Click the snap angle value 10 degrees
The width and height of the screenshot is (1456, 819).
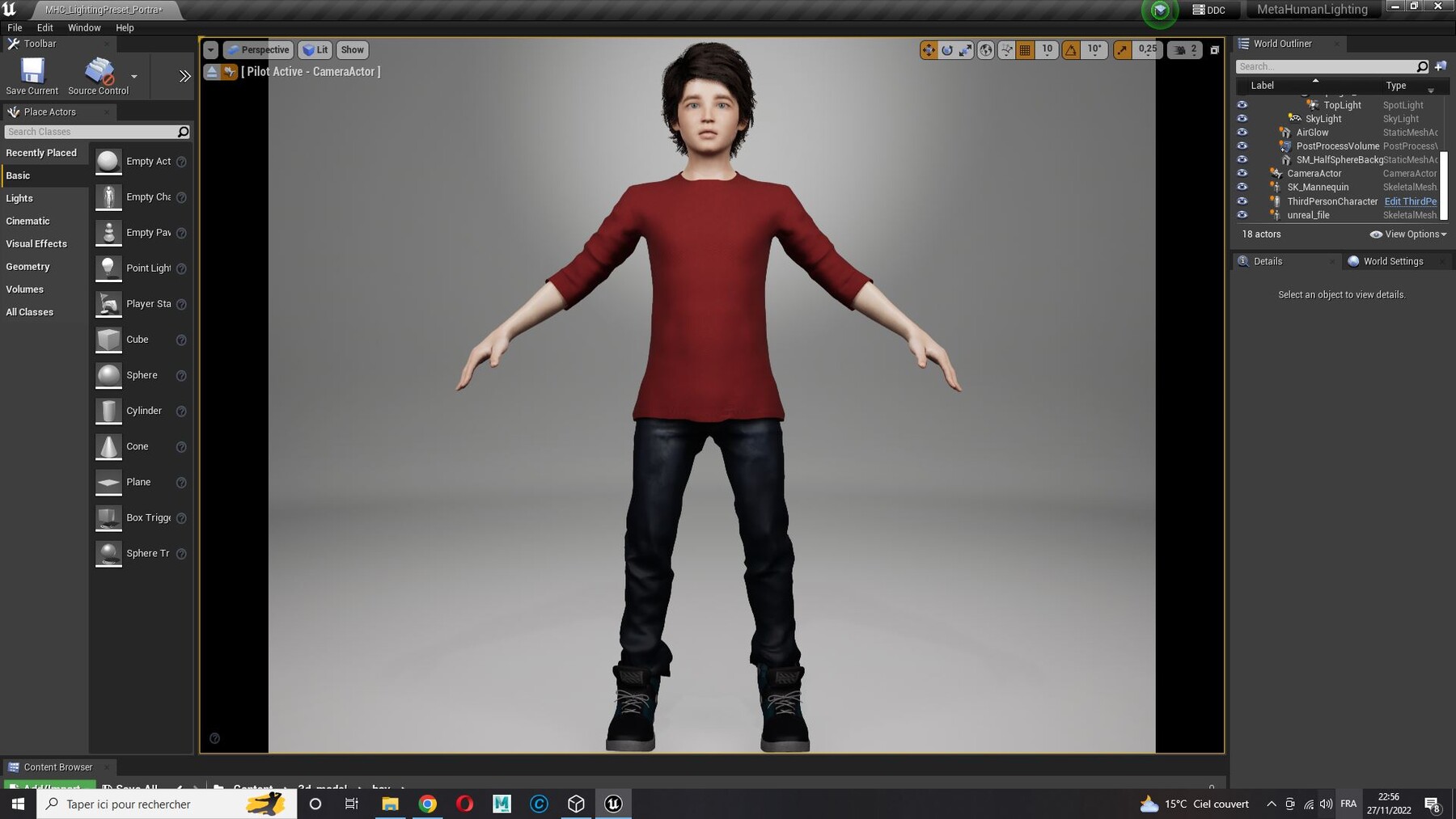click(1094, 49)
